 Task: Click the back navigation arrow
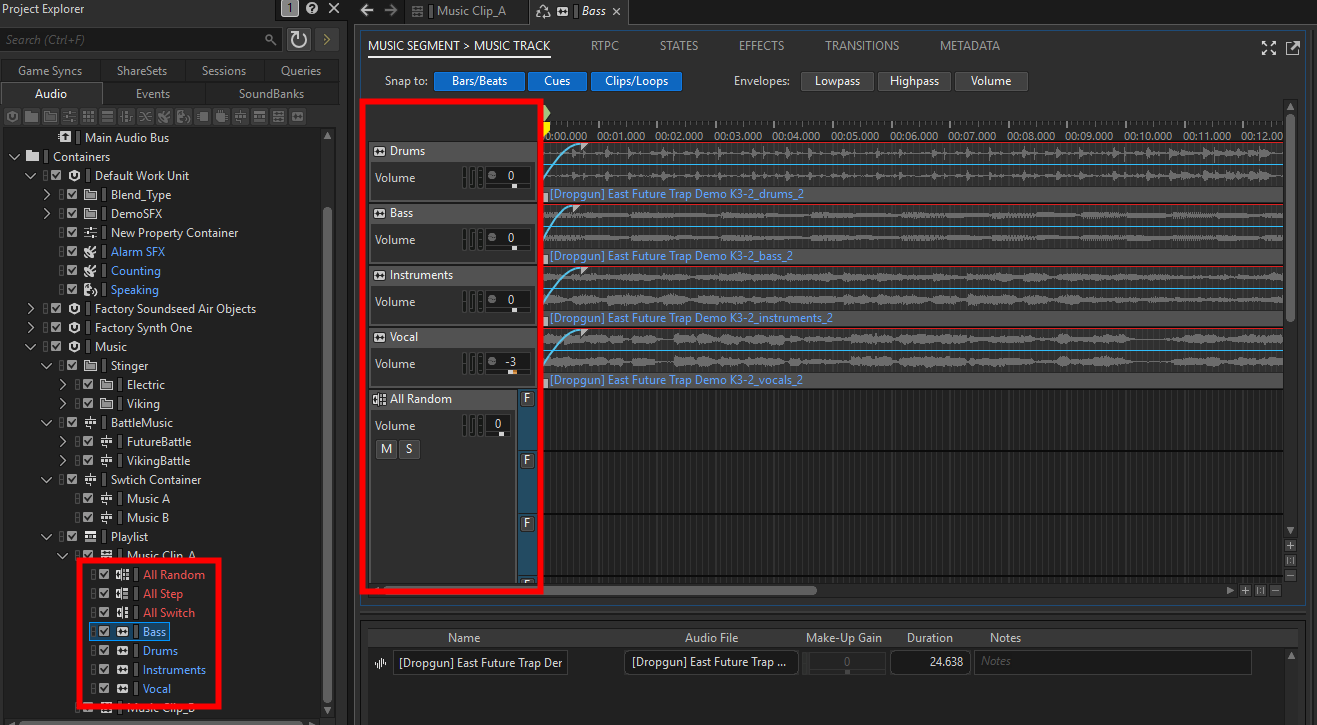pyautogui.click(x=366, y=10)
